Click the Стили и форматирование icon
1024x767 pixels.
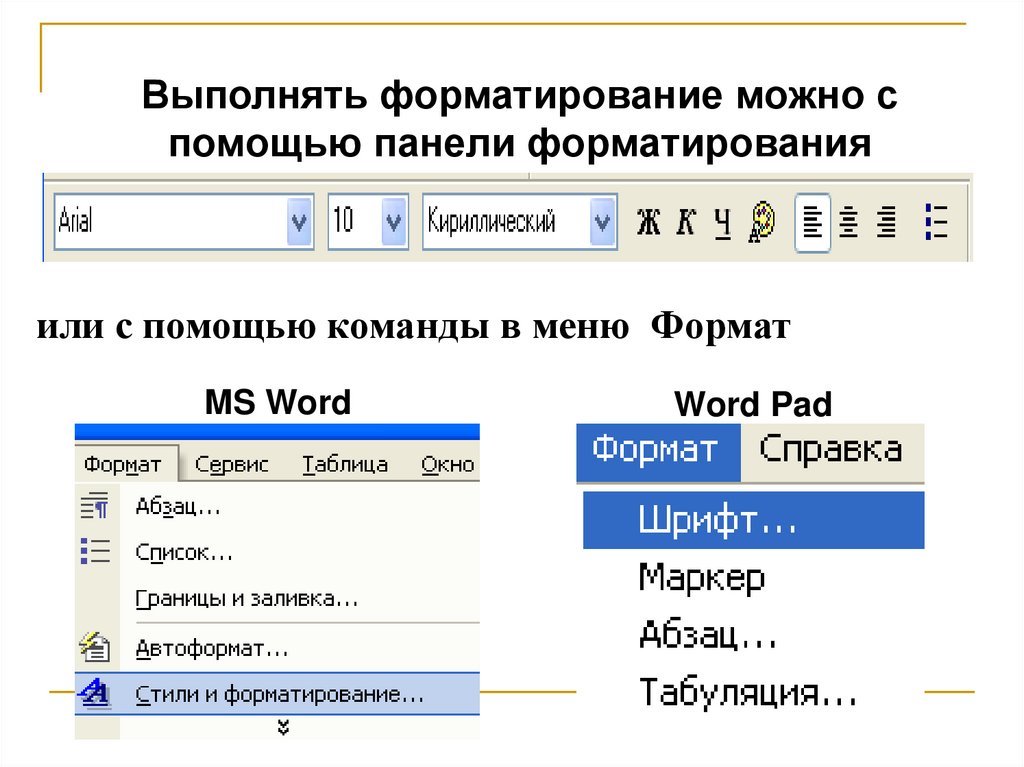point(95,693)
